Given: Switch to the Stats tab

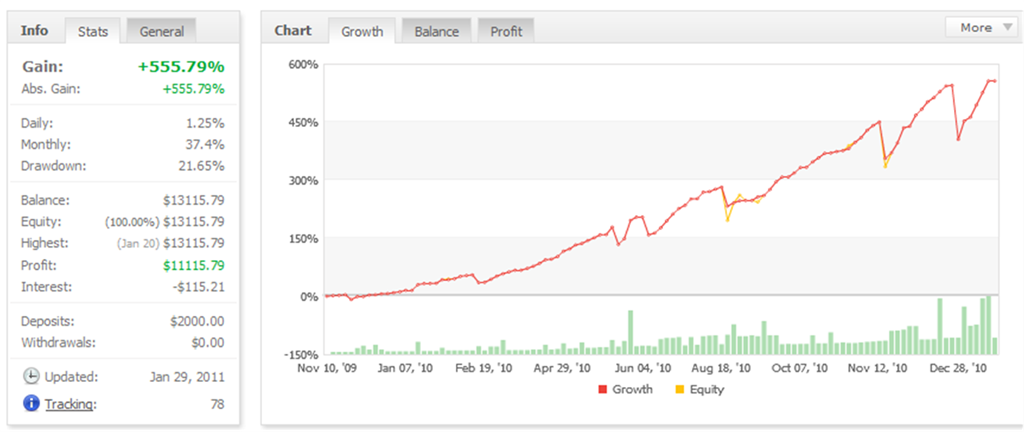Looking at the screenshot, I should coord(93,31).
